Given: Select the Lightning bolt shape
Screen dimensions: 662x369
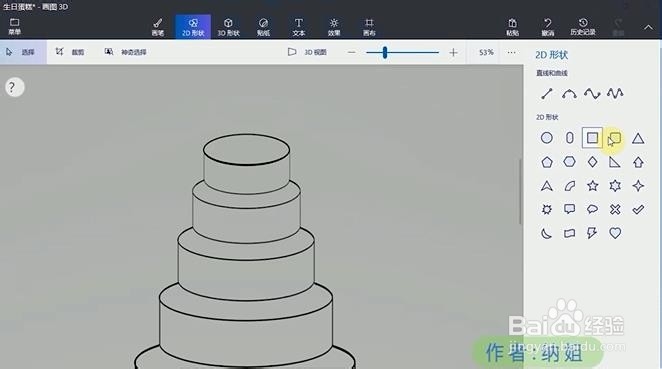Looking at the screenshot, I should (x=592, y=233).
